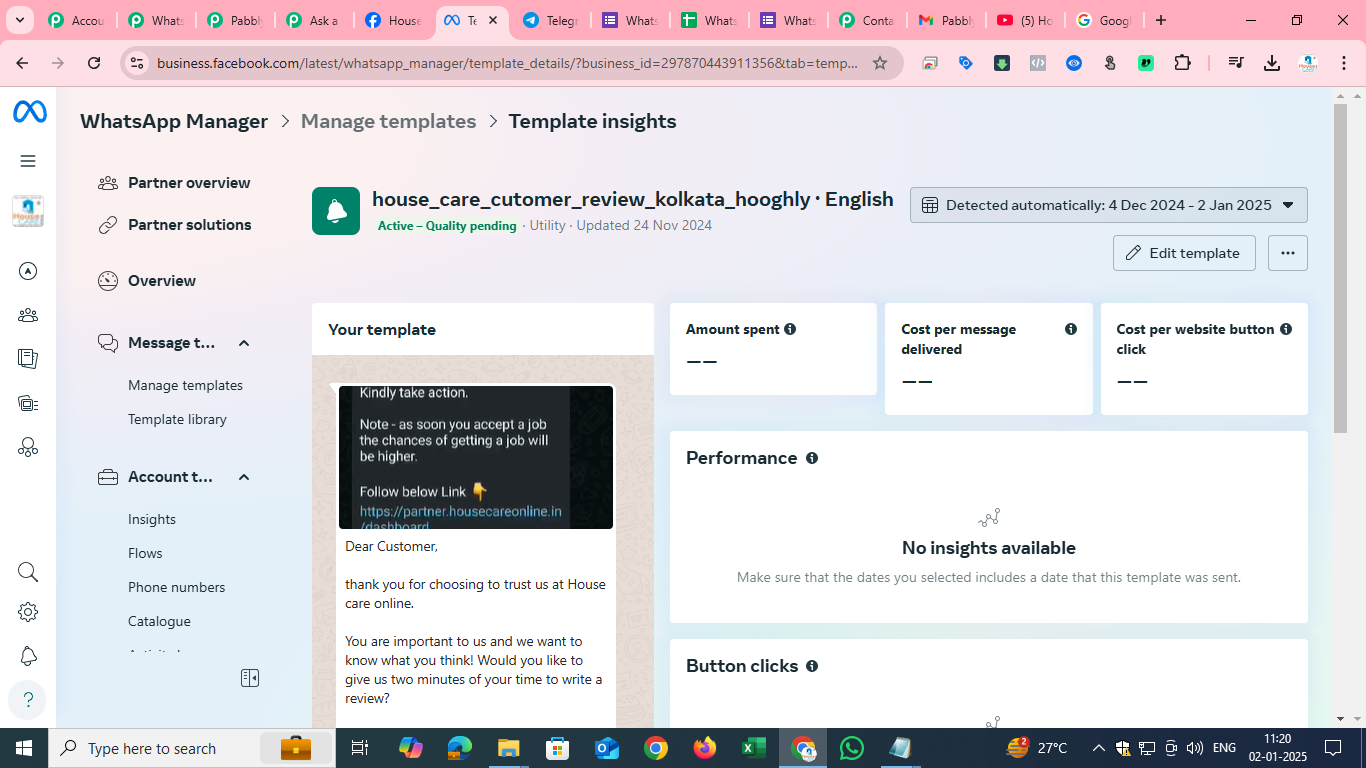Screen dimensions: 1366x768
Task: Open search with the magnifier rail icon
Action: pos(28,572)
